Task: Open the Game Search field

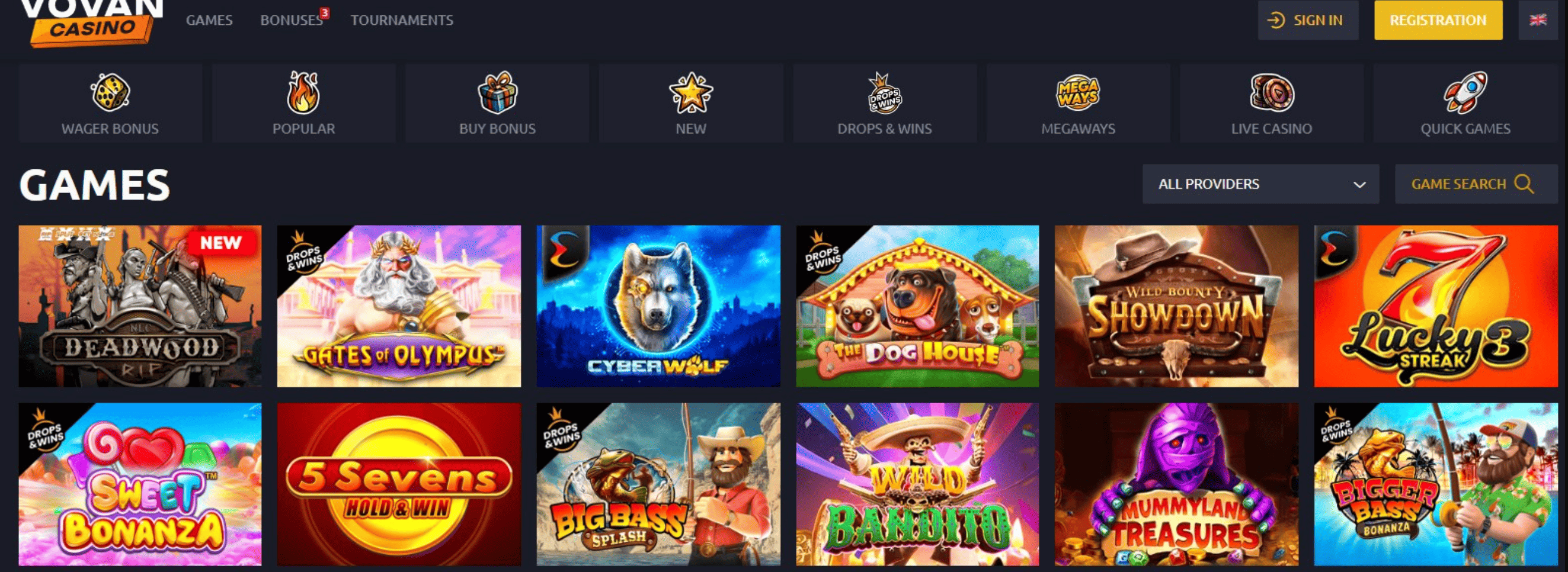Action: 1476,184
